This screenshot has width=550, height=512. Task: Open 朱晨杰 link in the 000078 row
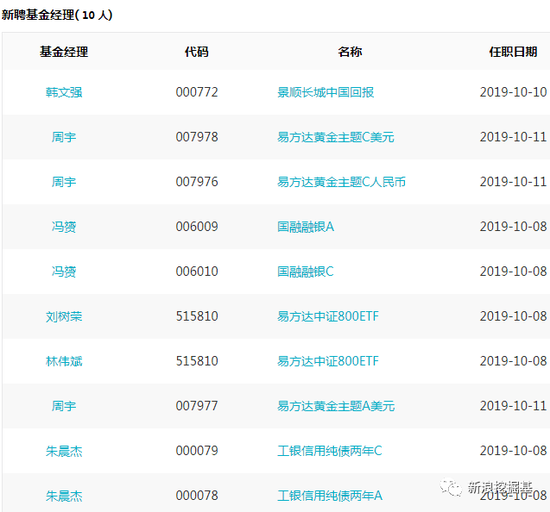pyautogui.click(x=64, y=496)
